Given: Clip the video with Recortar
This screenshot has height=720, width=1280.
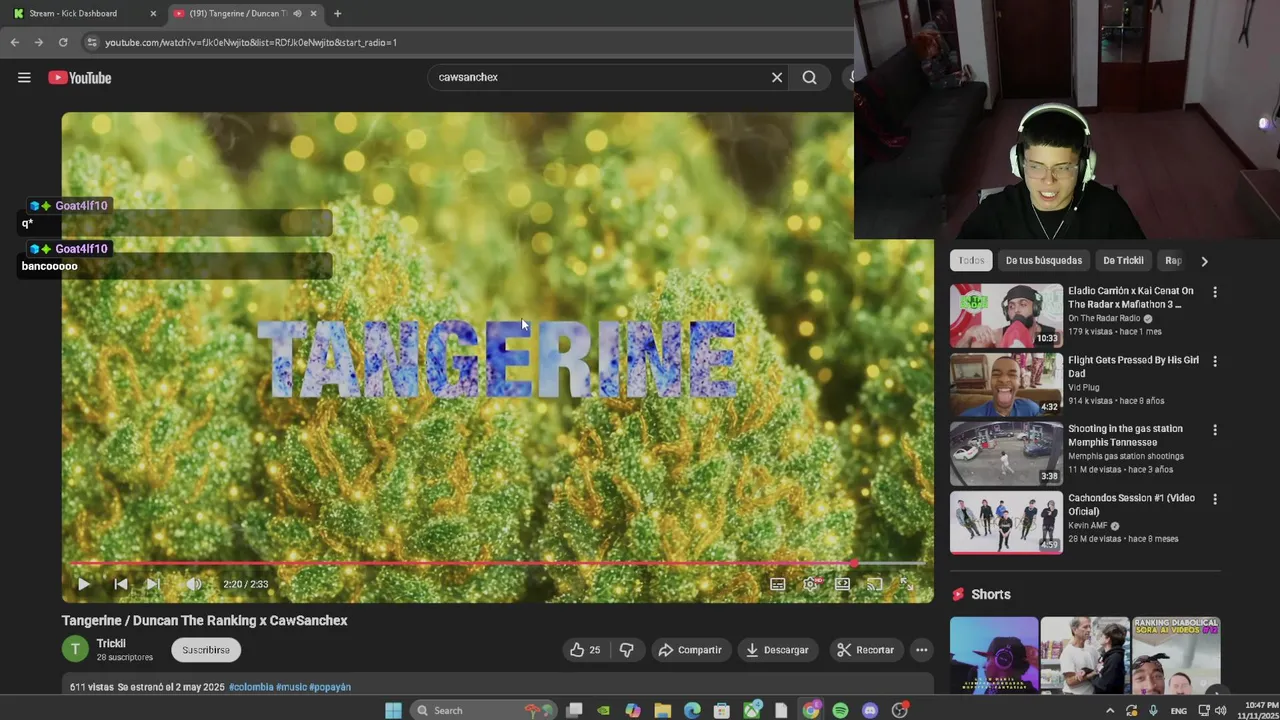Looking at the screenshot, I should [x=866, y=650].
